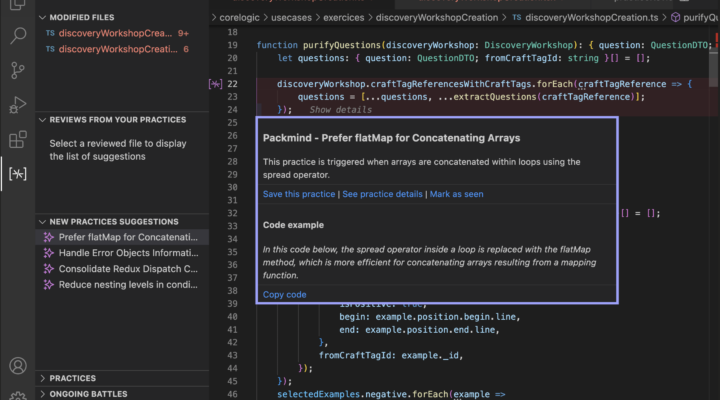Open the Source Control view
The width and height of the screenshot is (720, 400).
pos(17,71)
